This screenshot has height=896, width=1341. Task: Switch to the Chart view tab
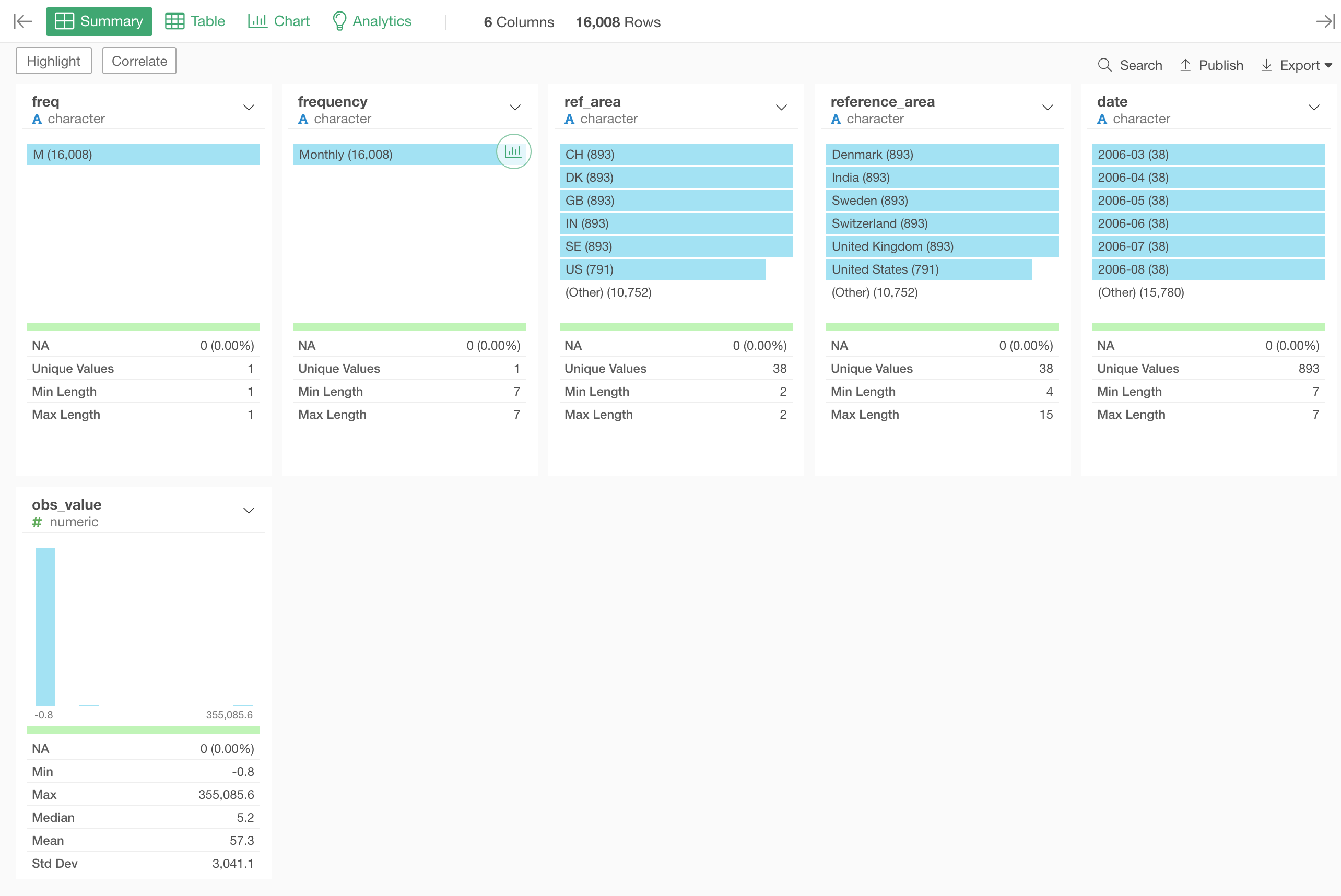(x=279, y=22)
